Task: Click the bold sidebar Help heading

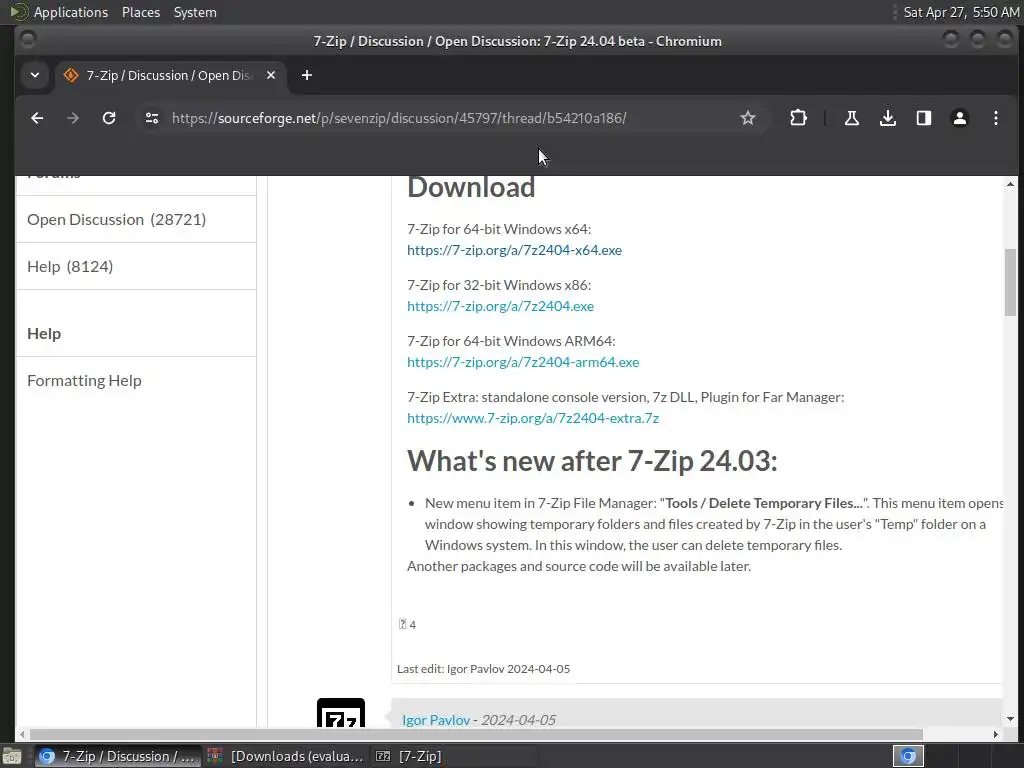Action: click(x=44, y=334)
